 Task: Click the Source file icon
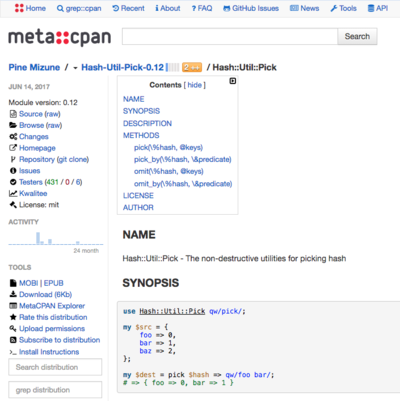(13, 114)
